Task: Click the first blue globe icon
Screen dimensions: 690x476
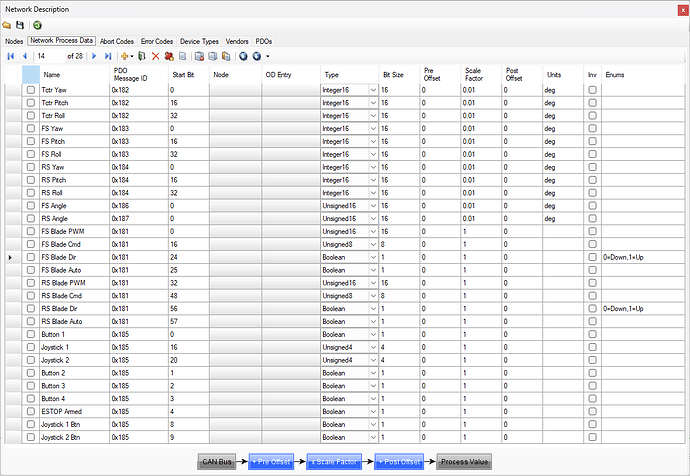Action: click(x=243, y=56)
